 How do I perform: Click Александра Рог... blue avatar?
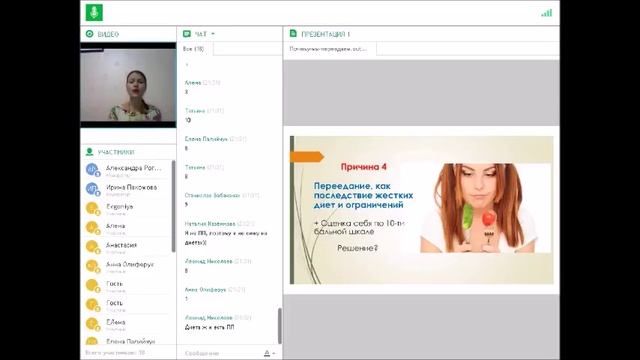pyautogui.click(x=92, y=169)
